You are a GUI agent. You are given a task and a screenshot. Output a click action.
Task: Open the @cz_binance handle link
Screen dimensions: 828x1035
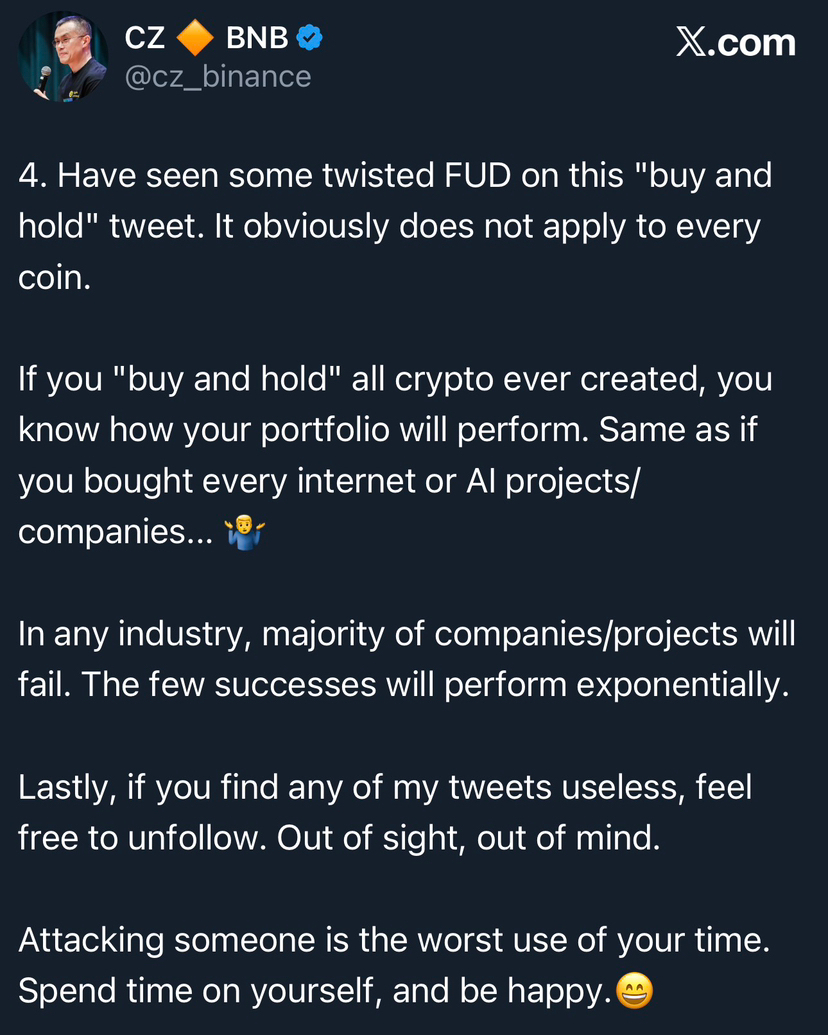pos(218,76)
